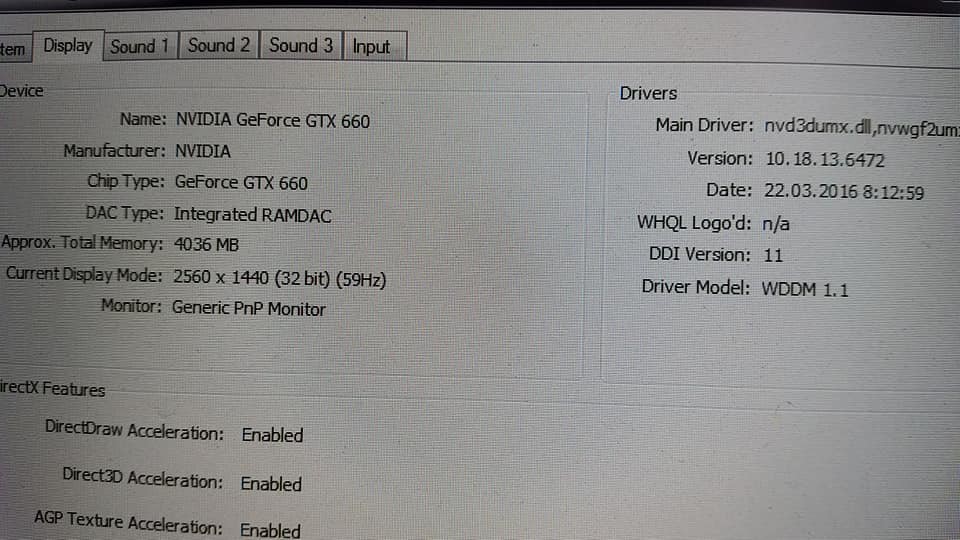Click the Manufacturer value NVIDIA
Viewport: 960px width, 540px height.
click(x=203, y=151)
